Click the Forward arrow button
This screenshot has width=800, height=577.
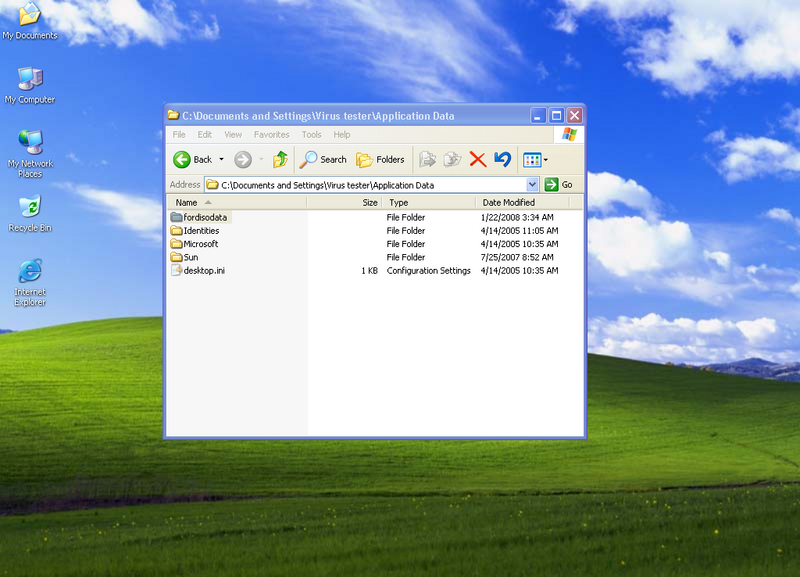point(243,160)
